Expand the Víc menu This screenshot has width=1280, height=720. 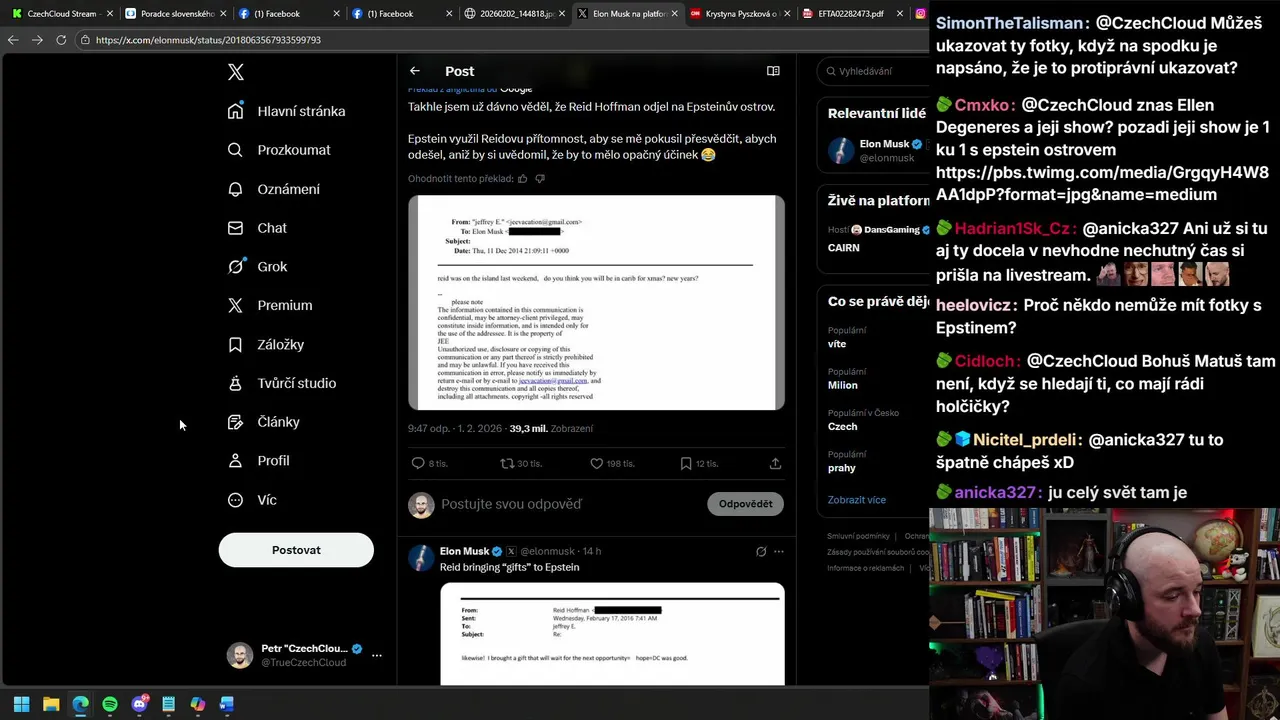tap(253, 500)
